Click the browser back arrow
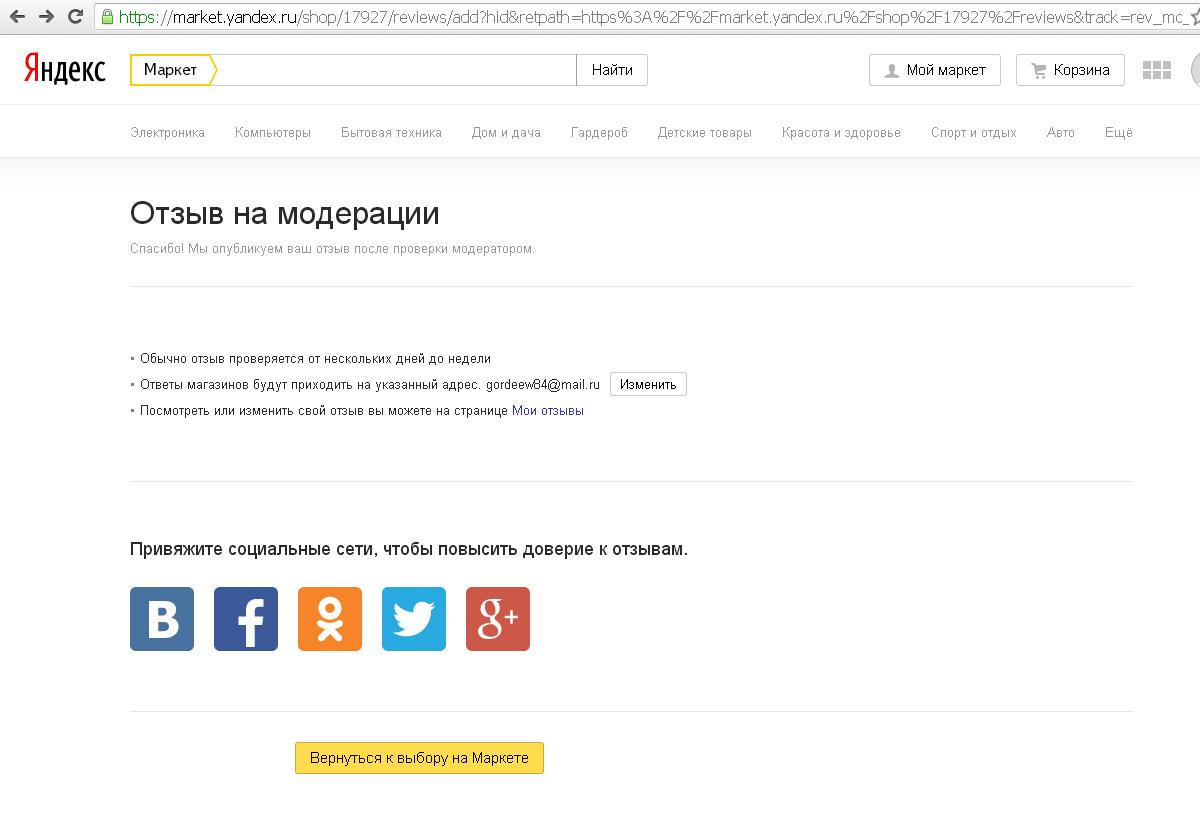 (x=17, y=16)
